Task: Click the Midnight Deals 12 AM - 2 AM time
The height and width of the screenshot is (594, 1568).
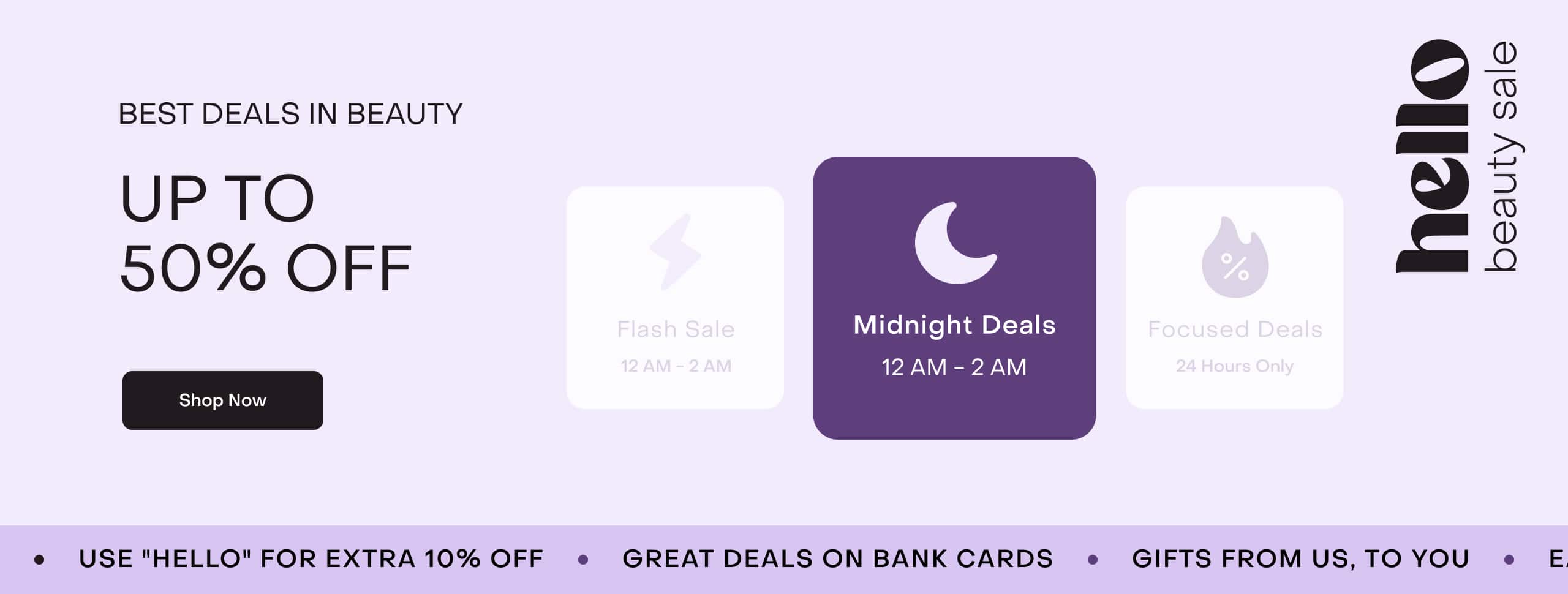Action: [x=954, y=367]
